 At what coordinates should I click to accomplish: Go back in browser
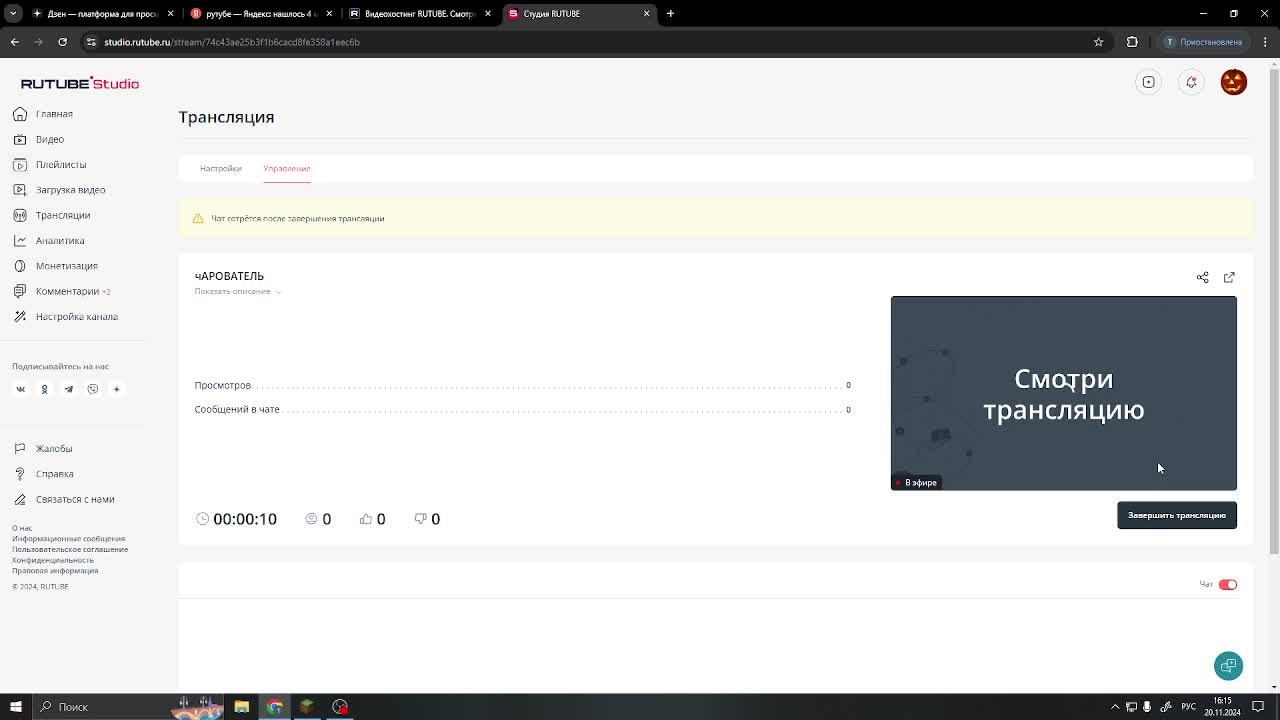(x=14, y=42)
